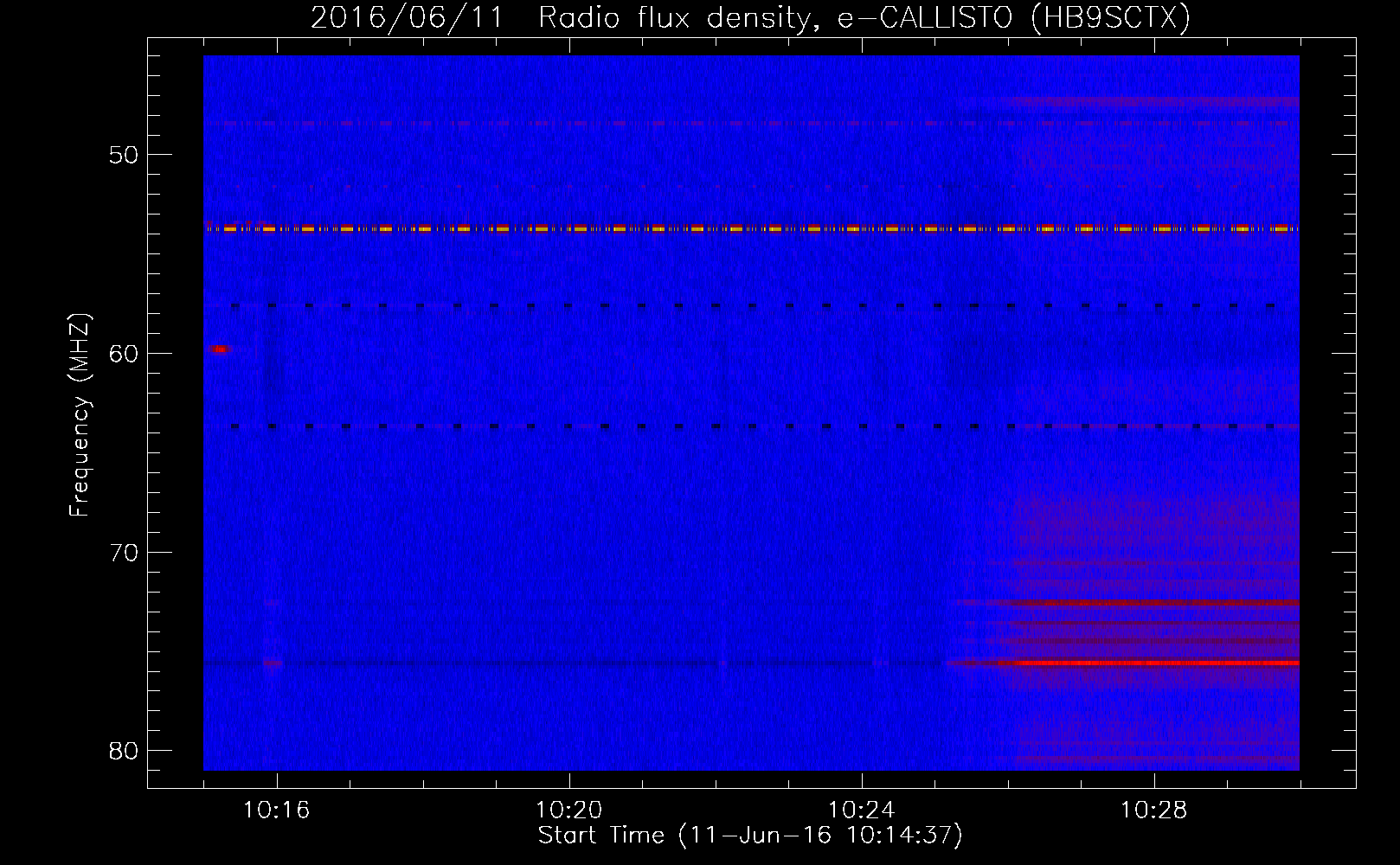1400x865 pixels.
Task: Click the 50 frequency tick label
Action: click(x=124, y=155)
